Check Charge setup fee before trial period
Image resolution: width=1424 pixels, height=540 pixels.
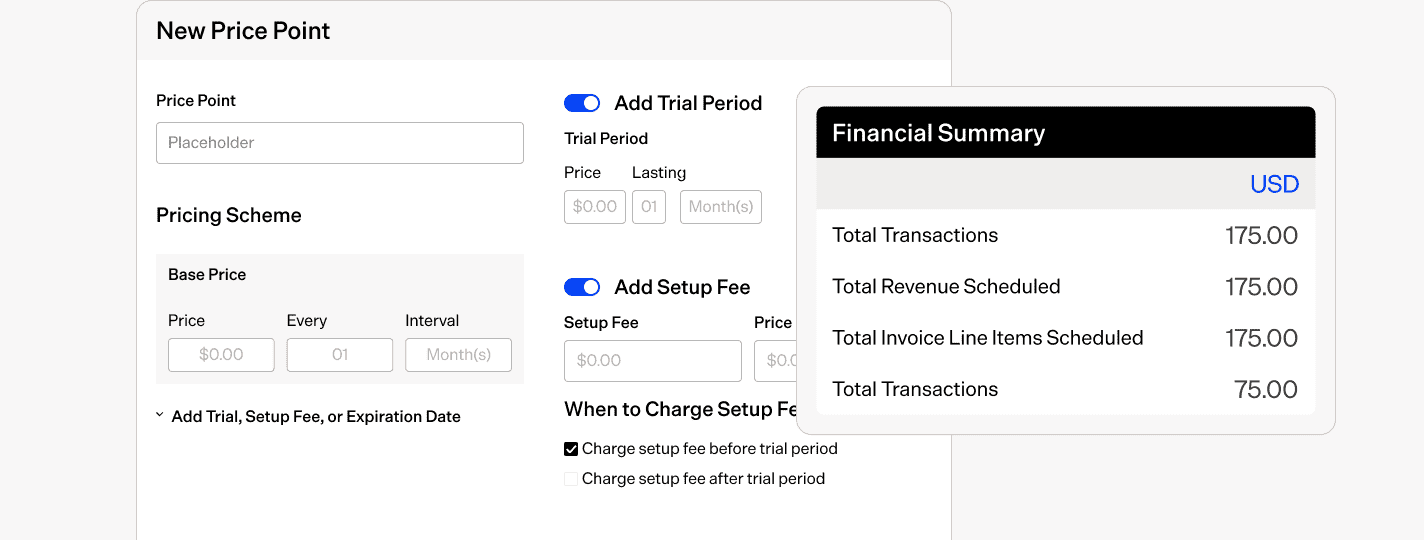[x=571, y=449]
